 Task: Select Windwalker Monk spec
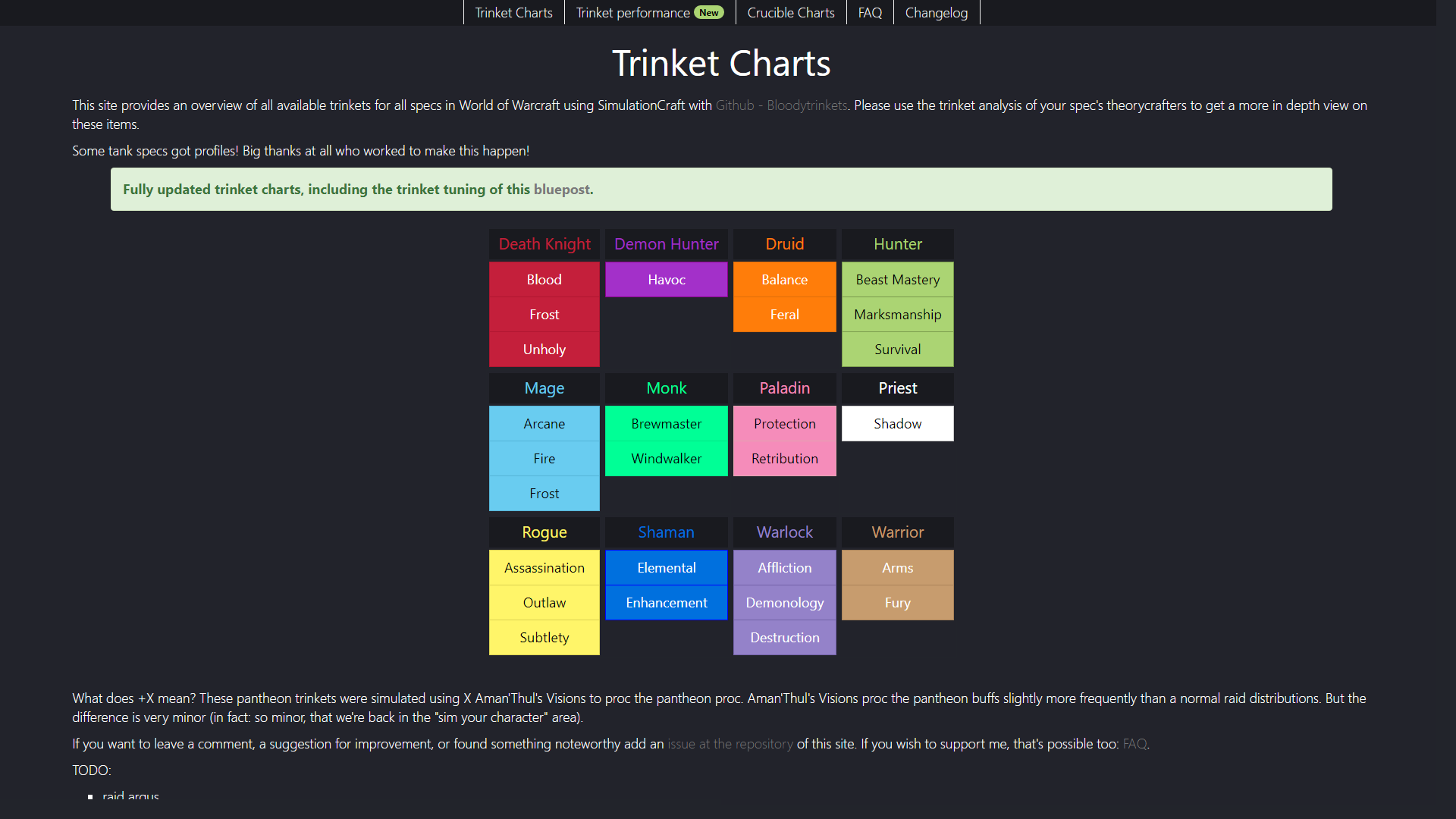[x=667, y=459]
